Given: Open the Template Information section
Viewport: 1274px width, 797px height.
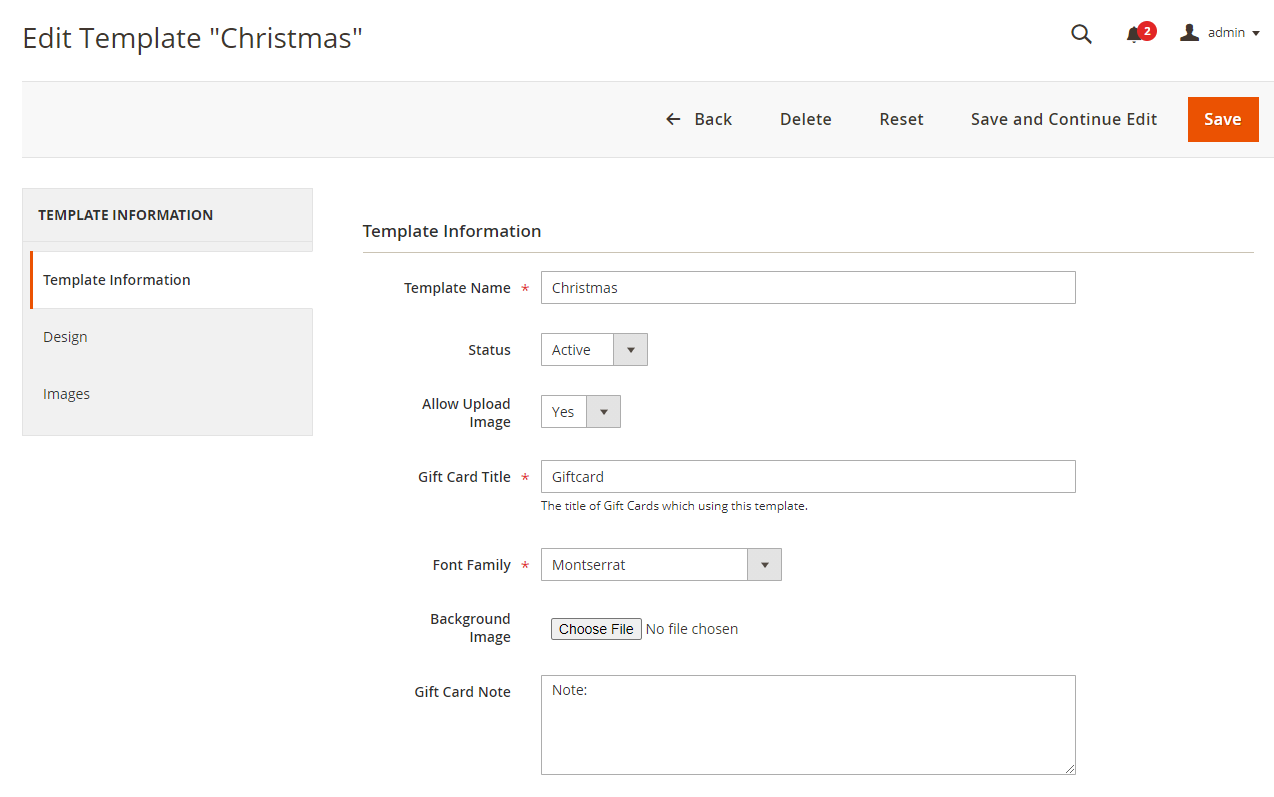Looking at the screenshot, I should (117, 279).
